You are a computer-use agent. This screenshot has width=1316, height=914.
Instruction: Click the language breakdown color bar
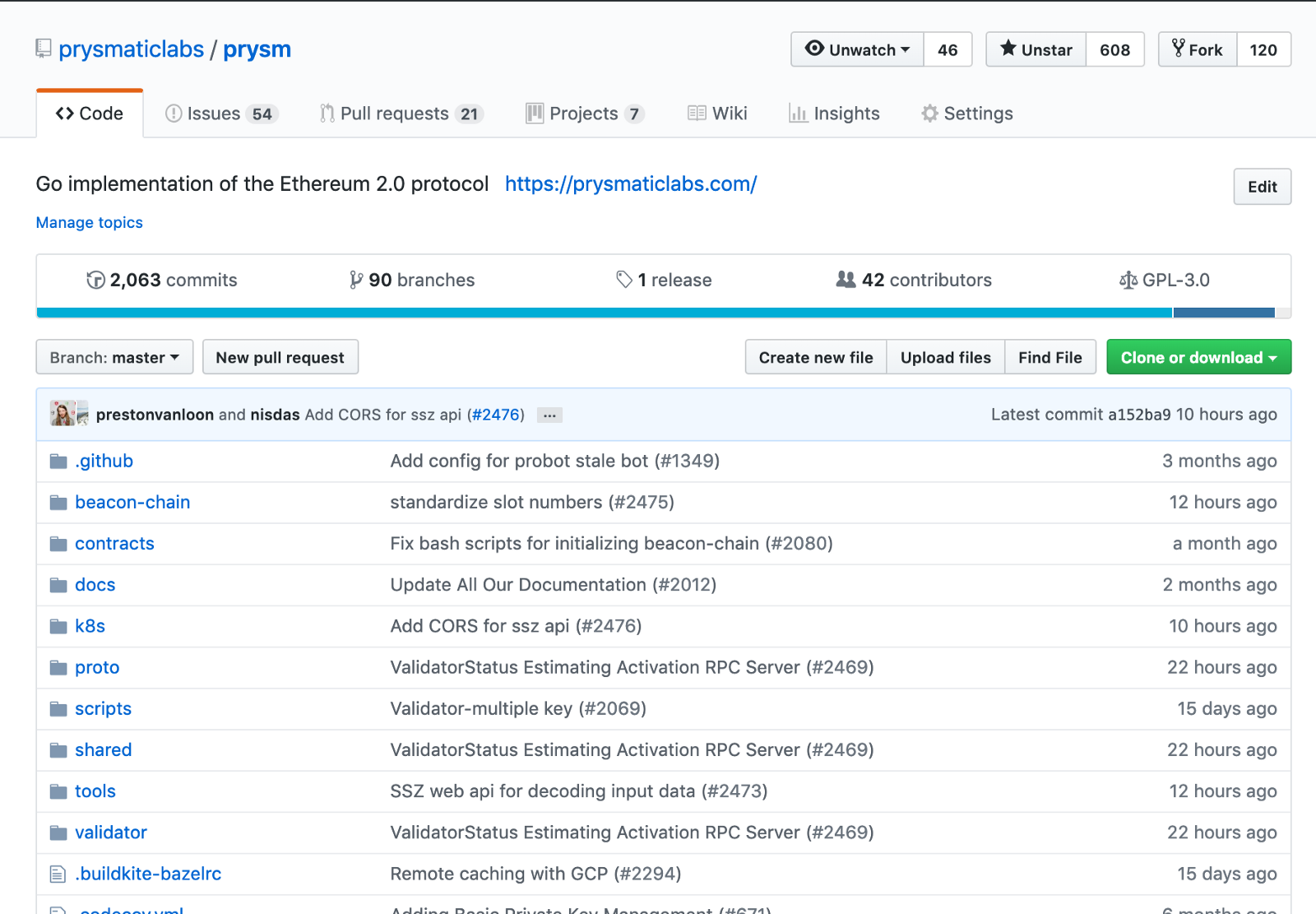click(664, 313)
